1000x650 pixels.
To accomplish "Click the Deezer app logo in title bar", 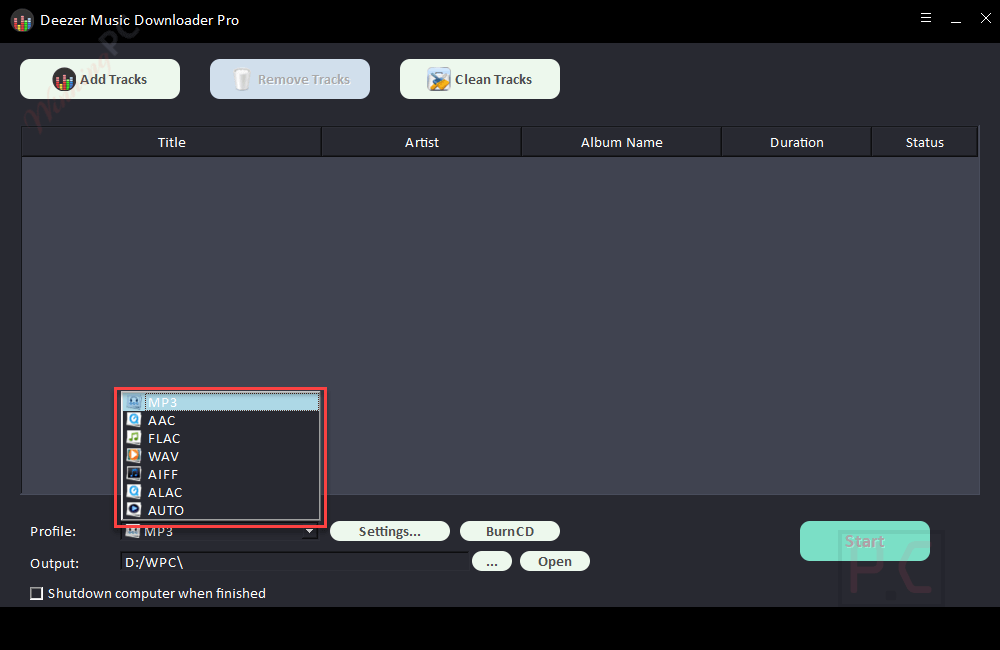I will pyautogui.click(x=22, y=21).
